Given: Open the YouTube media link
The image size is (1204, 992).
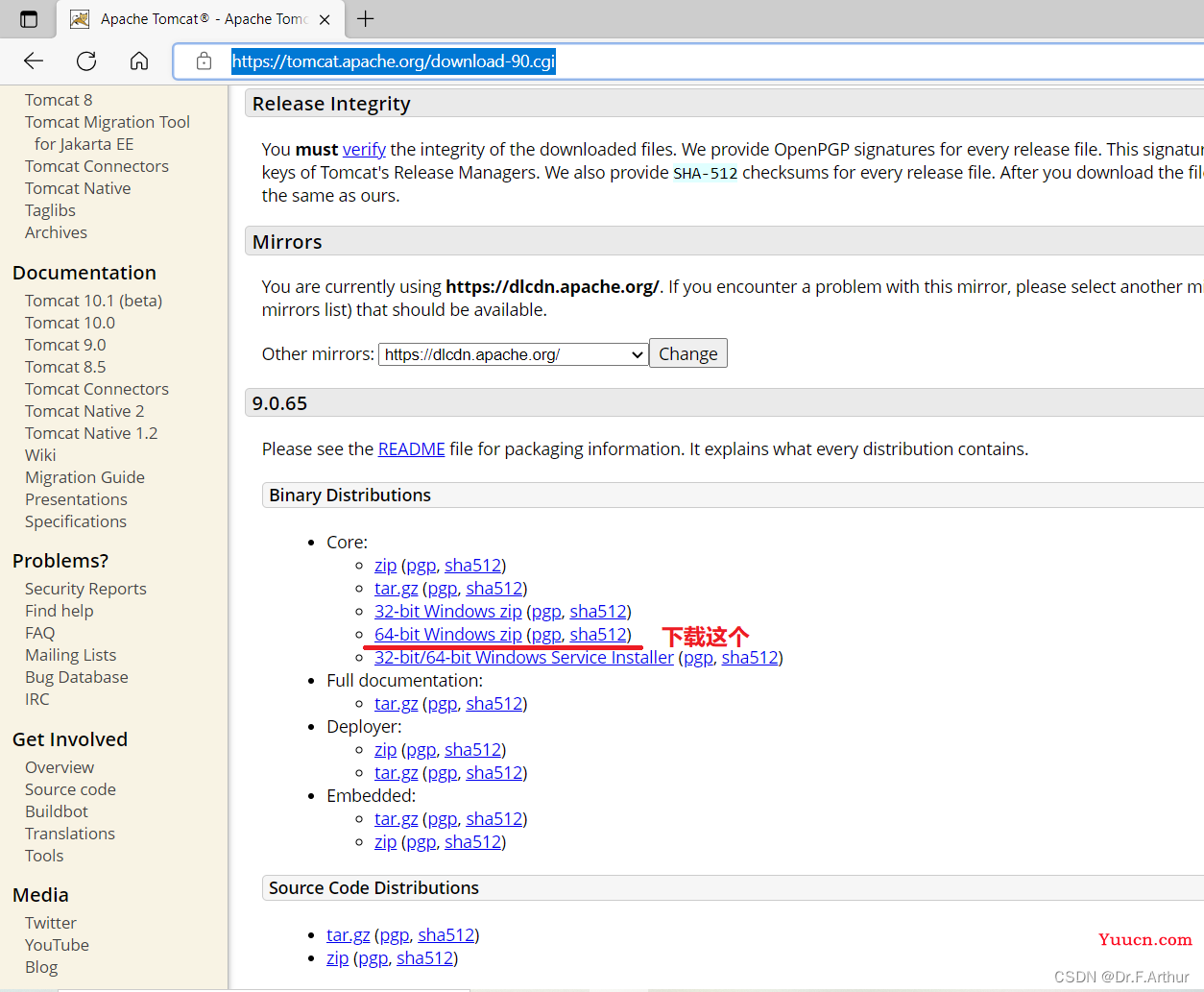Looking at the screenshot, I should (57, 945).
